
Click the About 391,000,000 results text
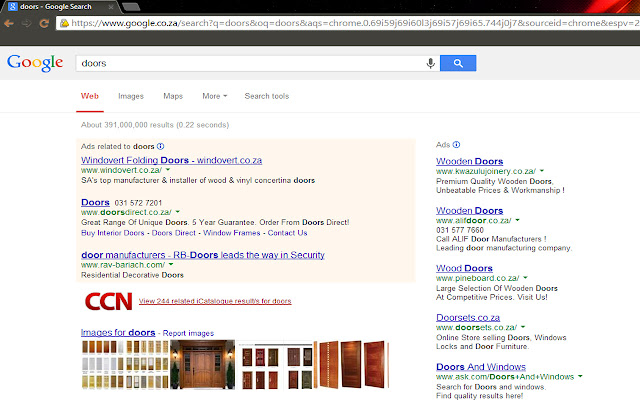tap(155, 125)
